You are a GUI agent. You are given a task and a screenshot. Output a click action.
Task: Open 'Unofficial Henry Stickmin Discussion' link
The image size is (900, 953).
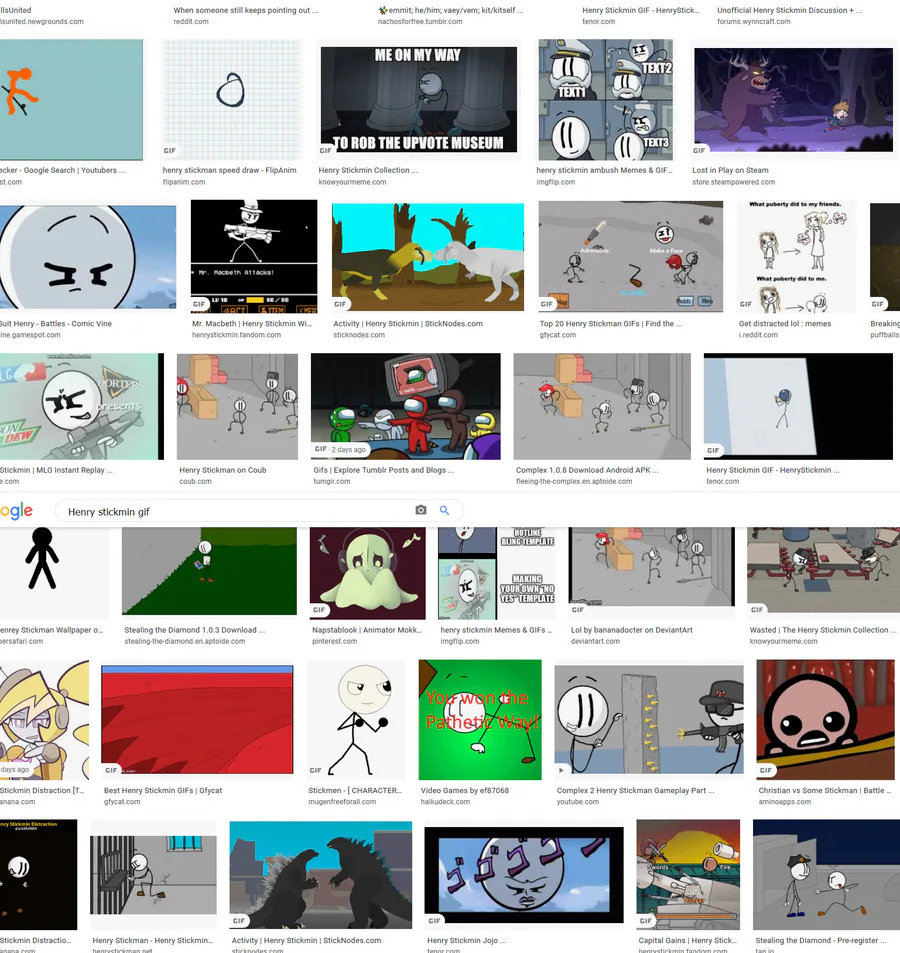coord(789,10)
